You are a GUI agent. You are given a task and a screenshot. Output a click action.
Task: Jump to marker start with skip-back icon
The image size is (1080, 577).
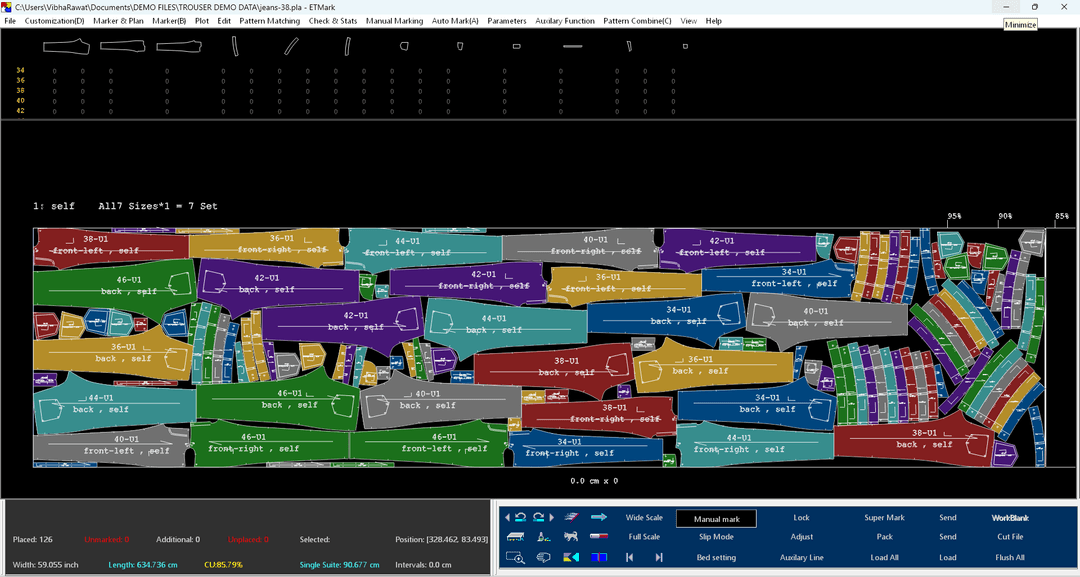[632, 557]
